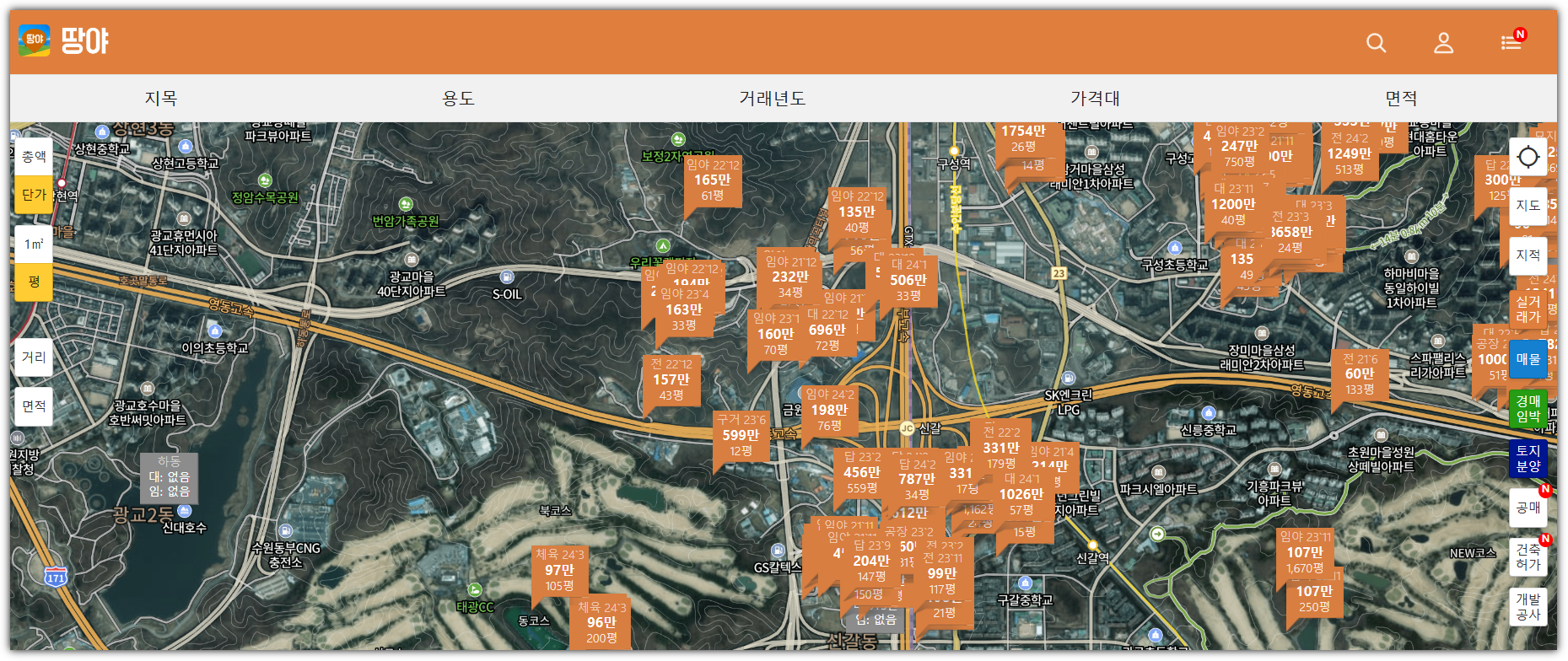Activate the 면적 measuring tool on map
Image resolution: width=1568 pixels, height=661 pixels.
click(x=34, y=406)
